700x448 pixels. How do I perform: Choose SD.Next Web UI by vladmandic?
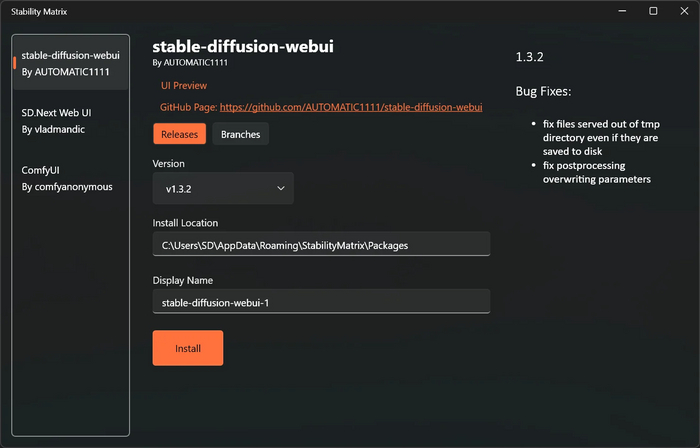(x=70, y=120)
